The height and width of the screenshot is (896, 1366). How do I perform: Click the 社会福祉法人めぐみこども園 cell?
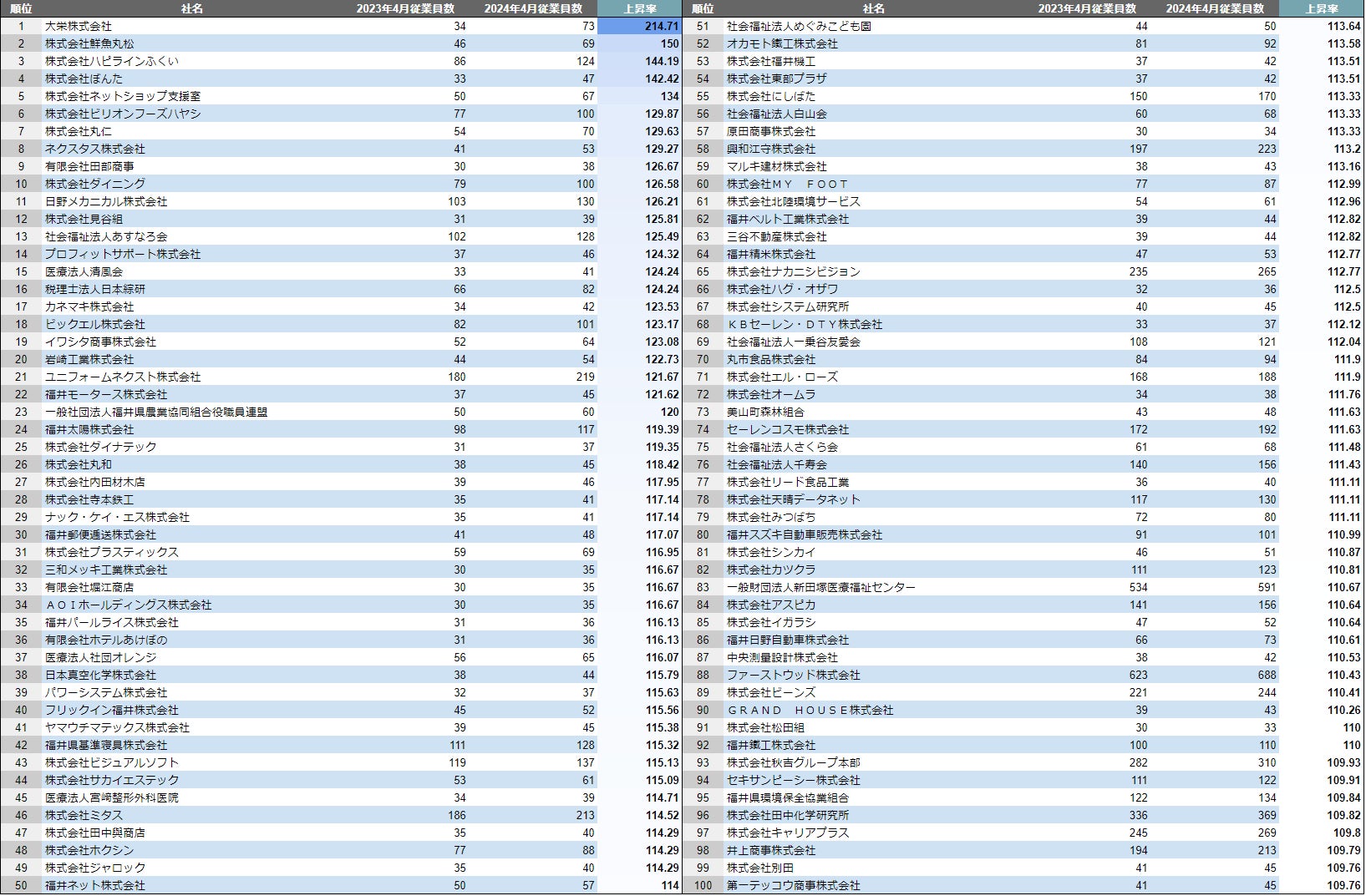tap(799, 26)
